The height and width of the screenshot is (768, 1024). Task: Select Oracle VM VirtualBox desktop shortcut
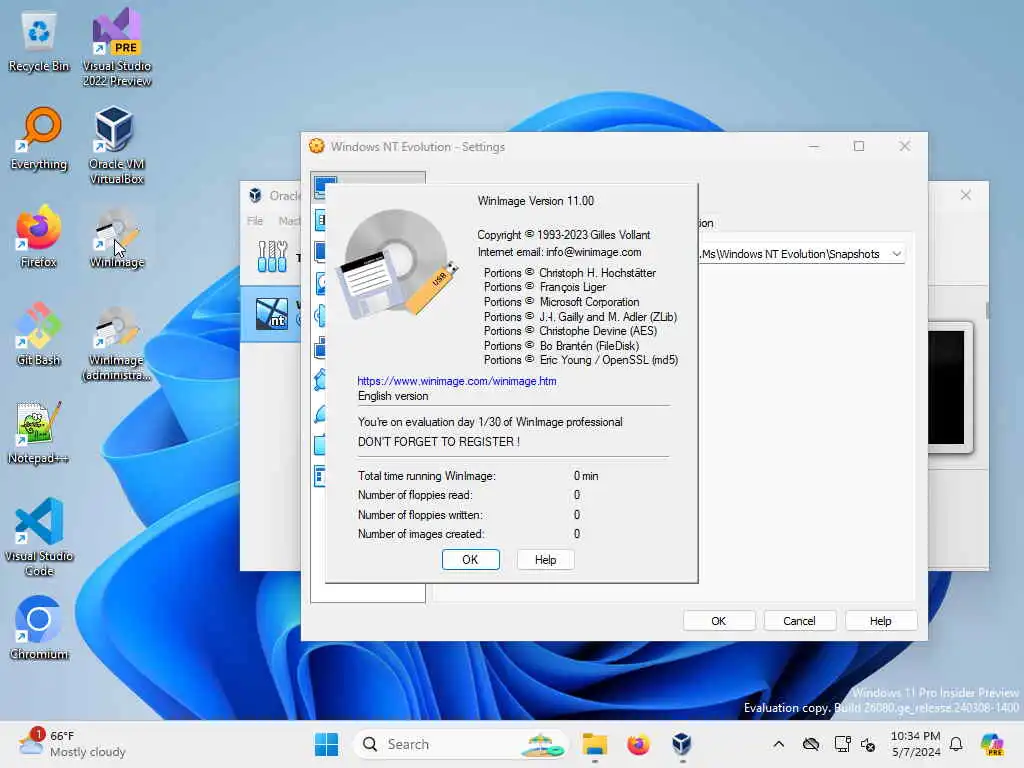117,146
